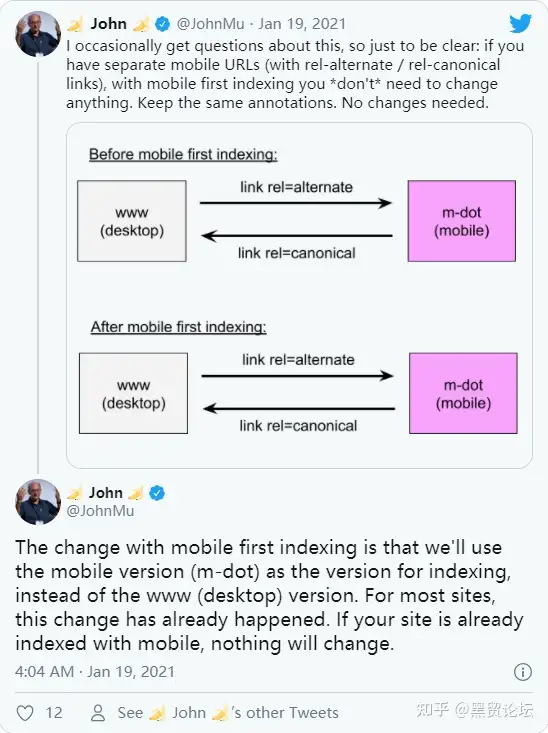Screen dimensions: 548x733
Task: Click the pink m-dot (mobile) box in Before diagram
Action: (x=461, y=221)
